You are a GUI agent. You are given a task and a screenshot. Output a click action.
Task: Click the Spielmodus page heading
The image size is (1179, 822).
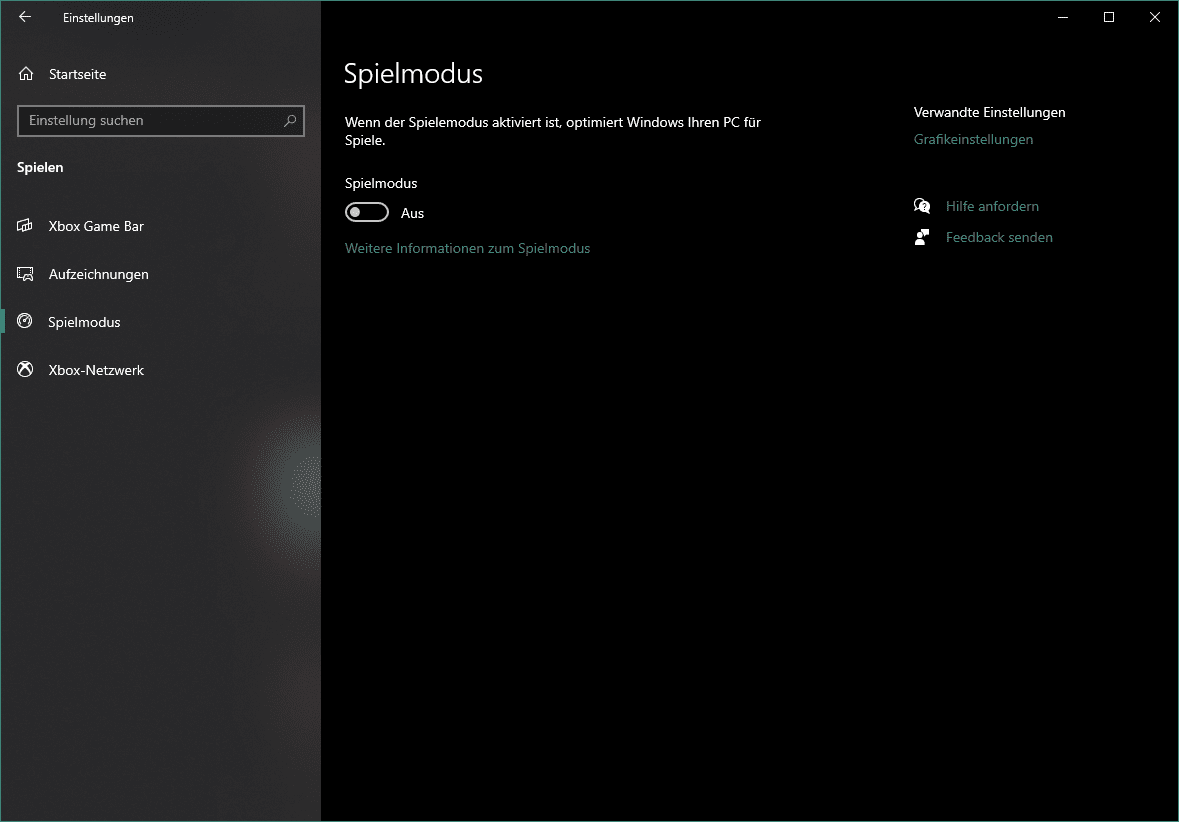(x=413, y=74)
